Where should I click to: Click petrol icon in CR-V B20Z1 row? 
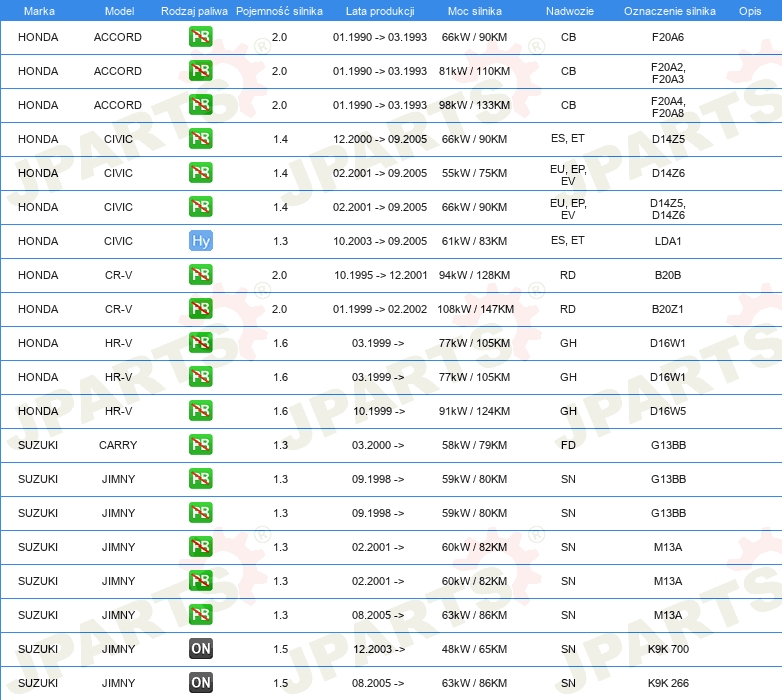[200, 309]
